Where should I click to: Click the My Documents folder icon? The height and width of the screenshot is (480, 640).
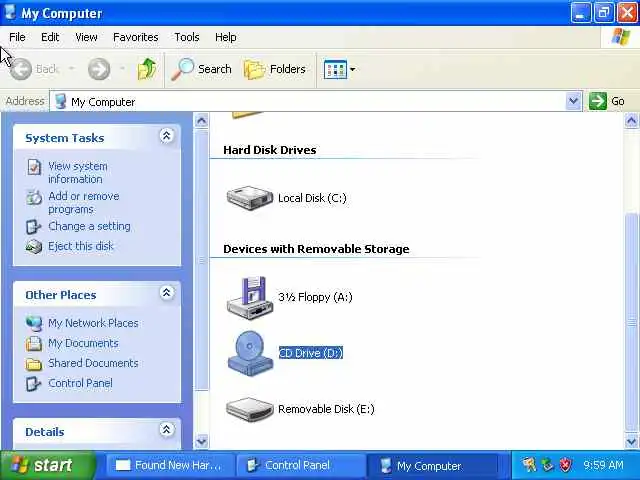pos(34,343)
